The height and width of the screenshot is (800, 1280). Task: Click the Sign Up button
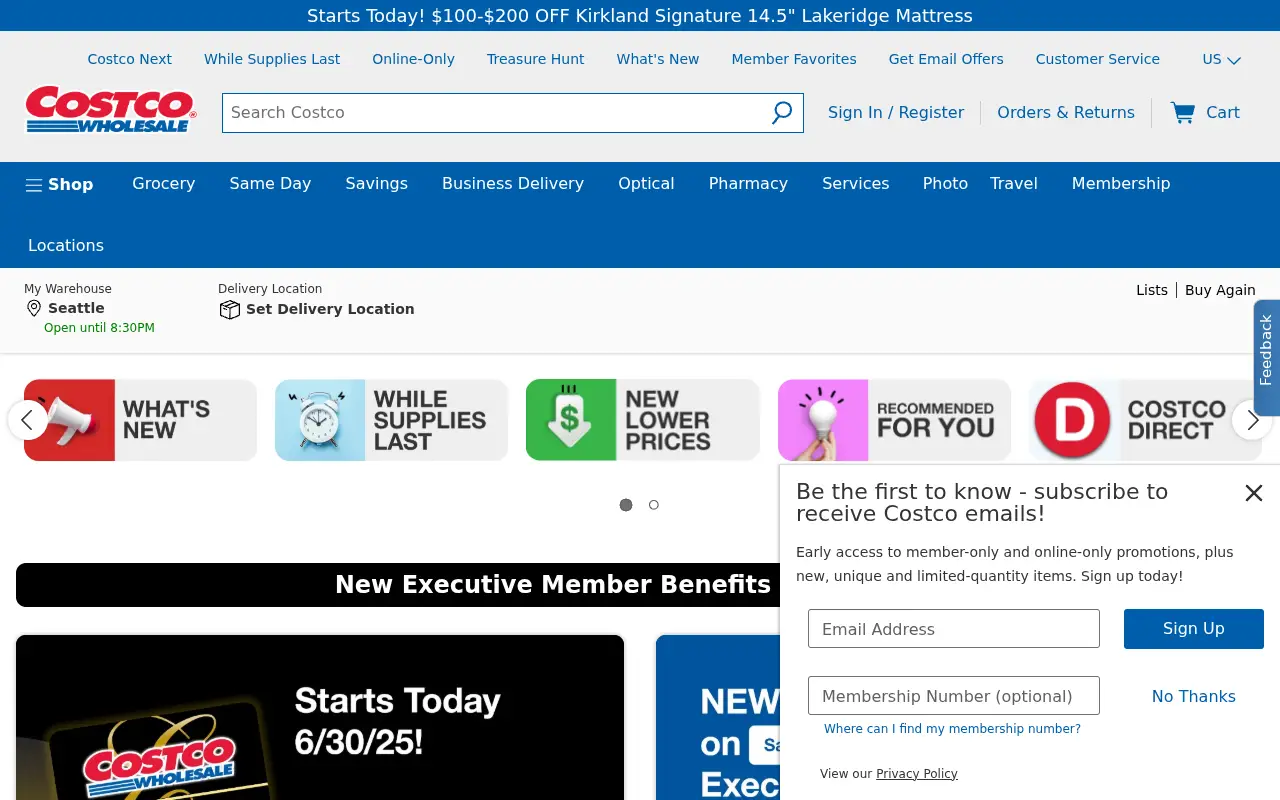point(1194,629)
